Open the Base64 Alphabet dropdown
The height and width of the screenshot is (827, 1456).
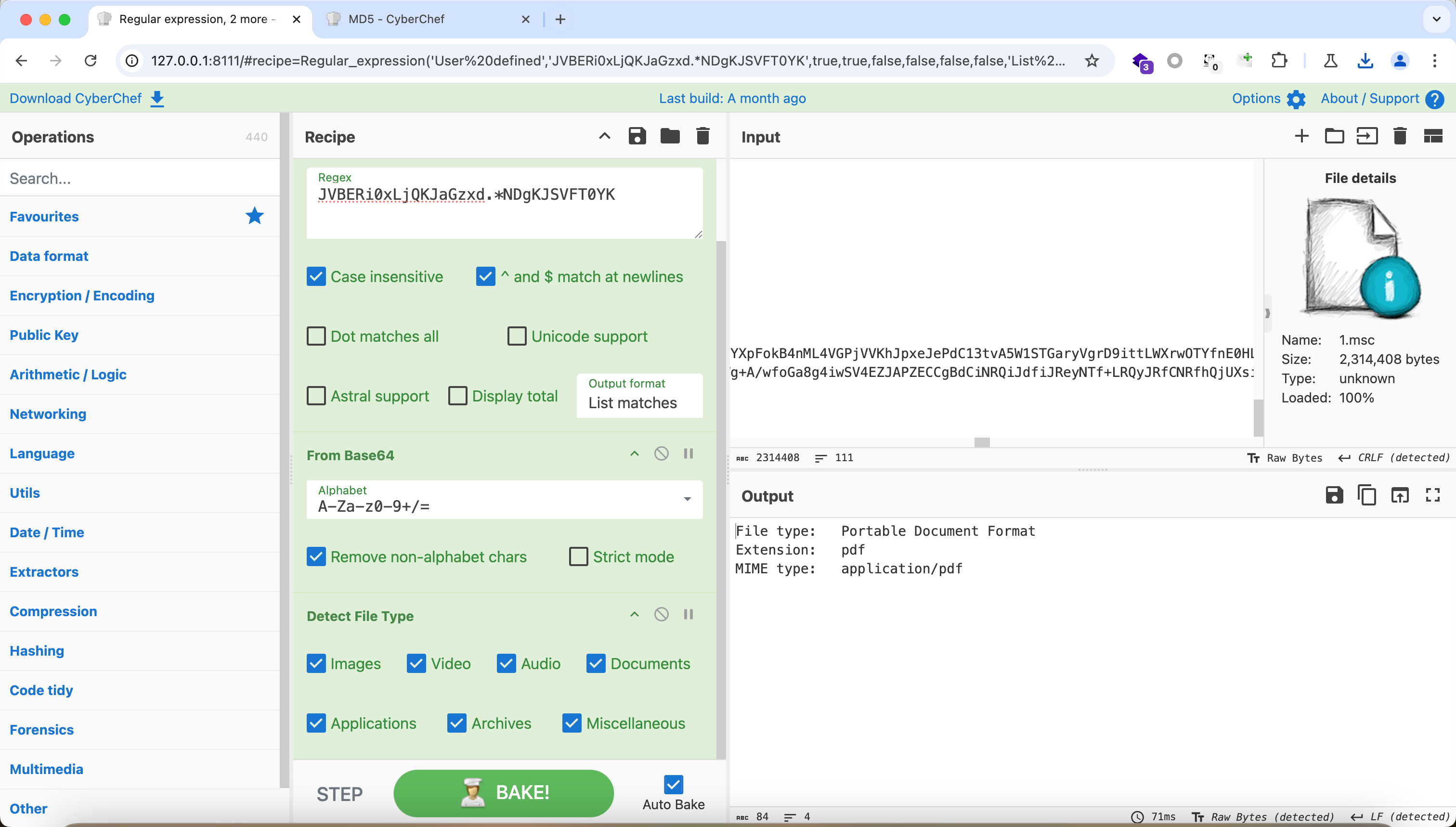tap(688, 499)
